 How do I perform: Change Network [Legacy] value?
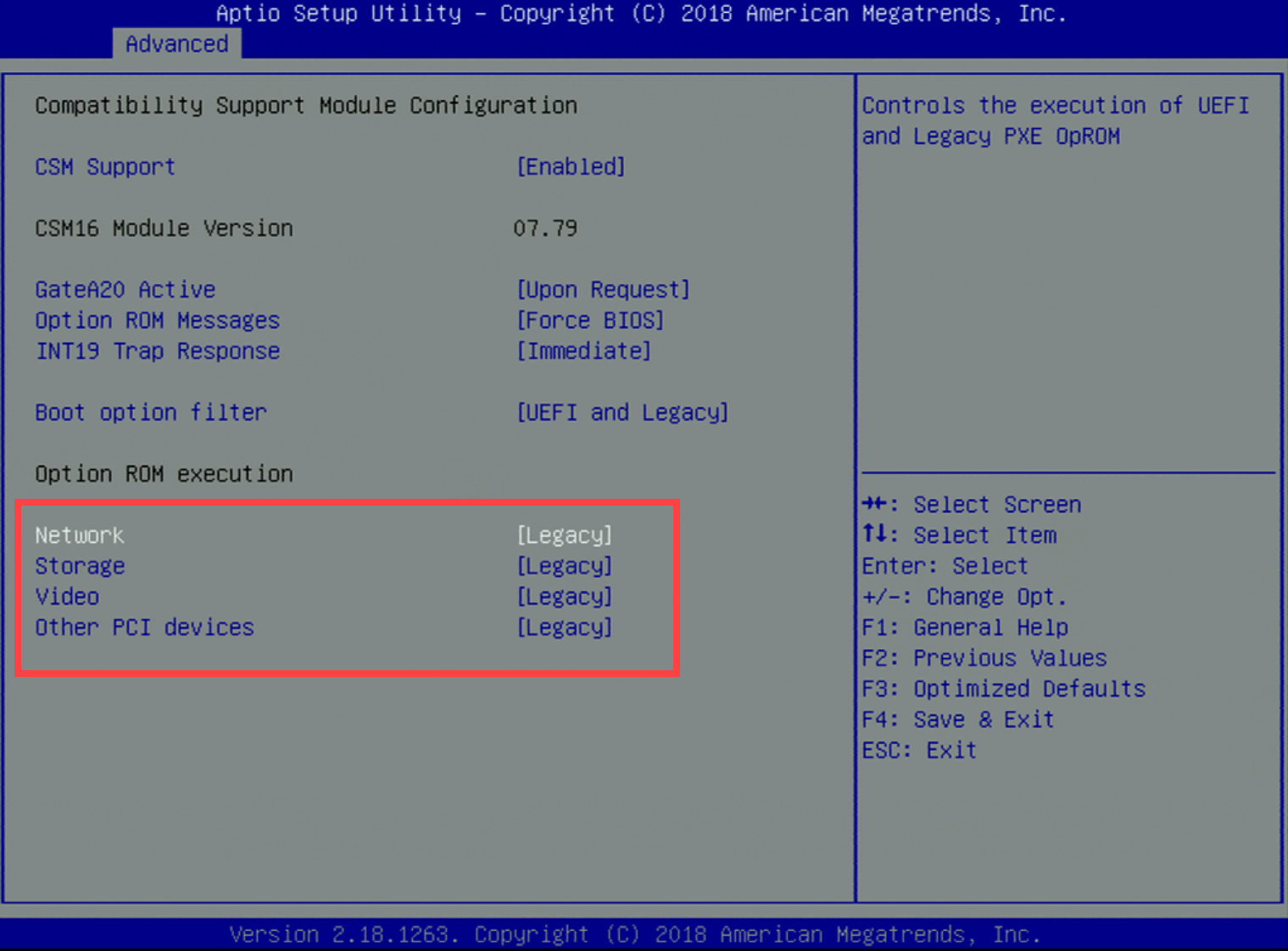click(x=564, y=535)
